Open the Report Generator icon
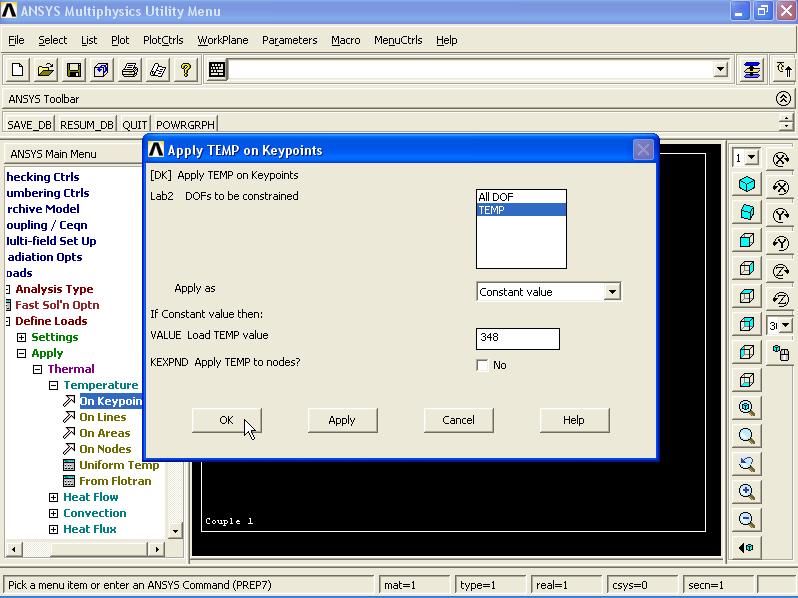 click(x=158, y=70)
